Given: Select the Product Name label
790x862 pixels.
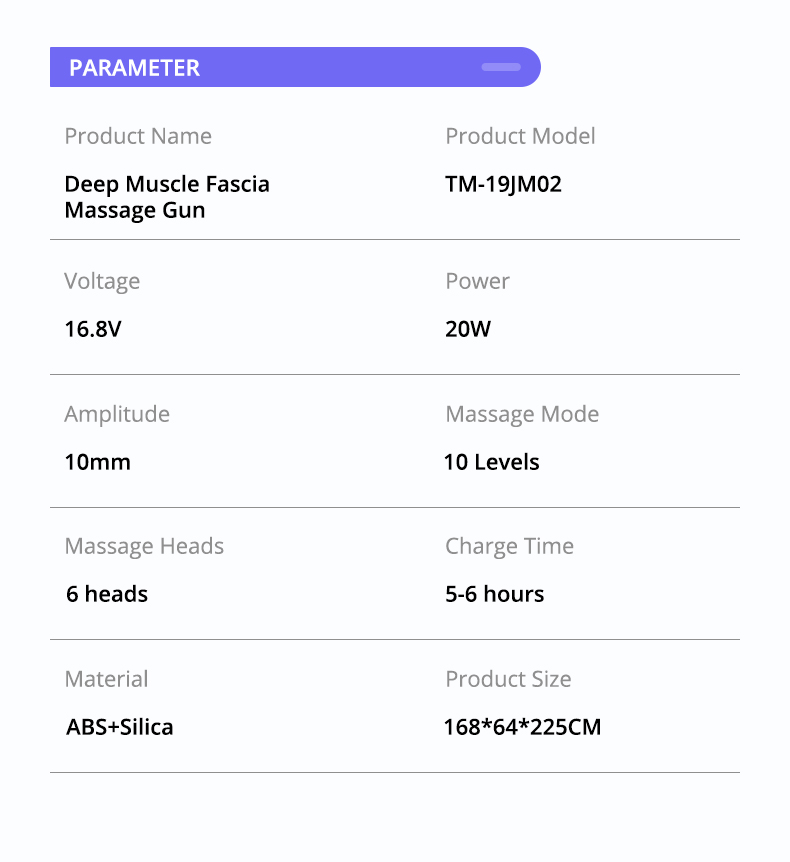Looking at the screenshot, I should (138, 136).
